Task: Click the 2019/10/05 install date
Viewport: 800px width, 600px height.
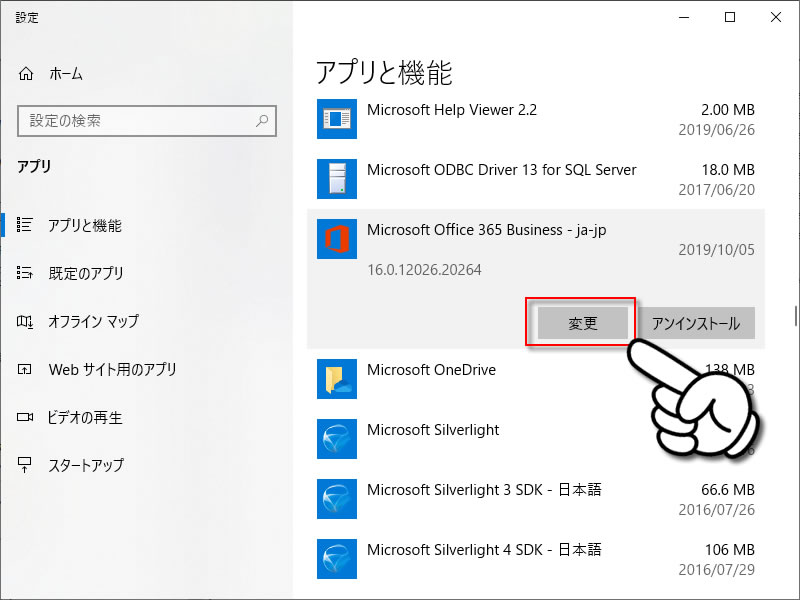Action: (x=716, y=249)
